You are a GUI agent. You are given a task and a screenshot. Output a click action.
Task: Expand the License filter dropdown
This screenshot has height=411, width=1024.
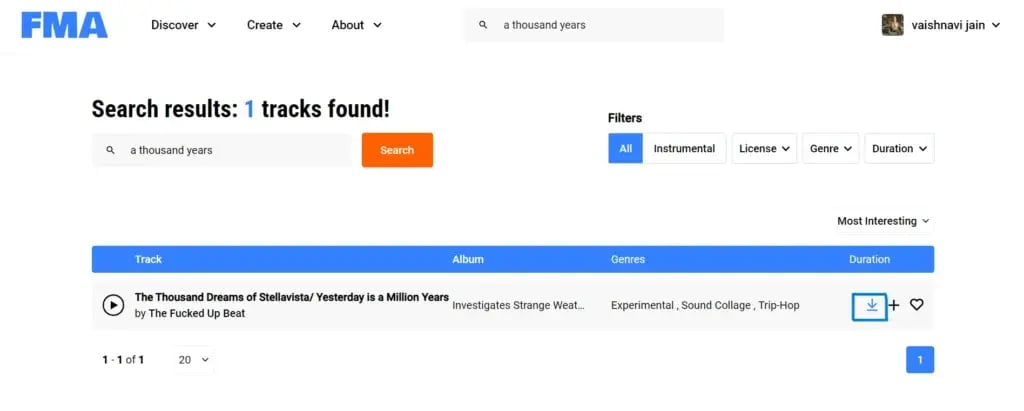click(x=765, y=149)
